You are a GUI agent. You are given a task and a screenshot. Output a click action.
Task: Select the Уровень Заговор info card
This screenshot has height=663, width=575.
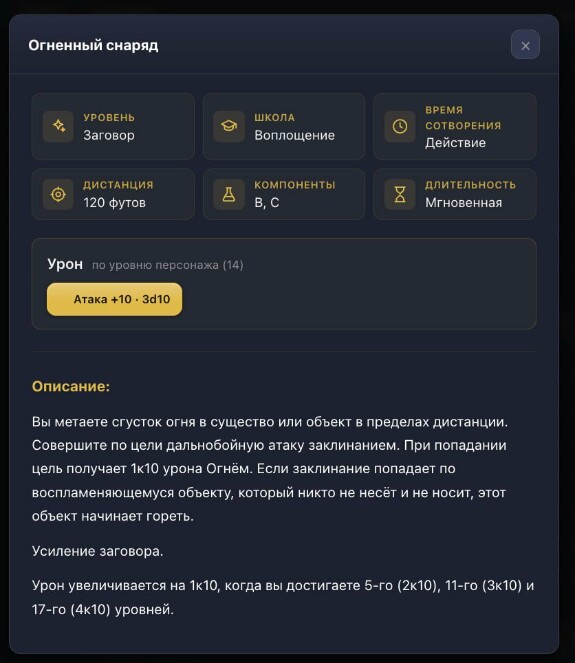[x=113, y=126]
